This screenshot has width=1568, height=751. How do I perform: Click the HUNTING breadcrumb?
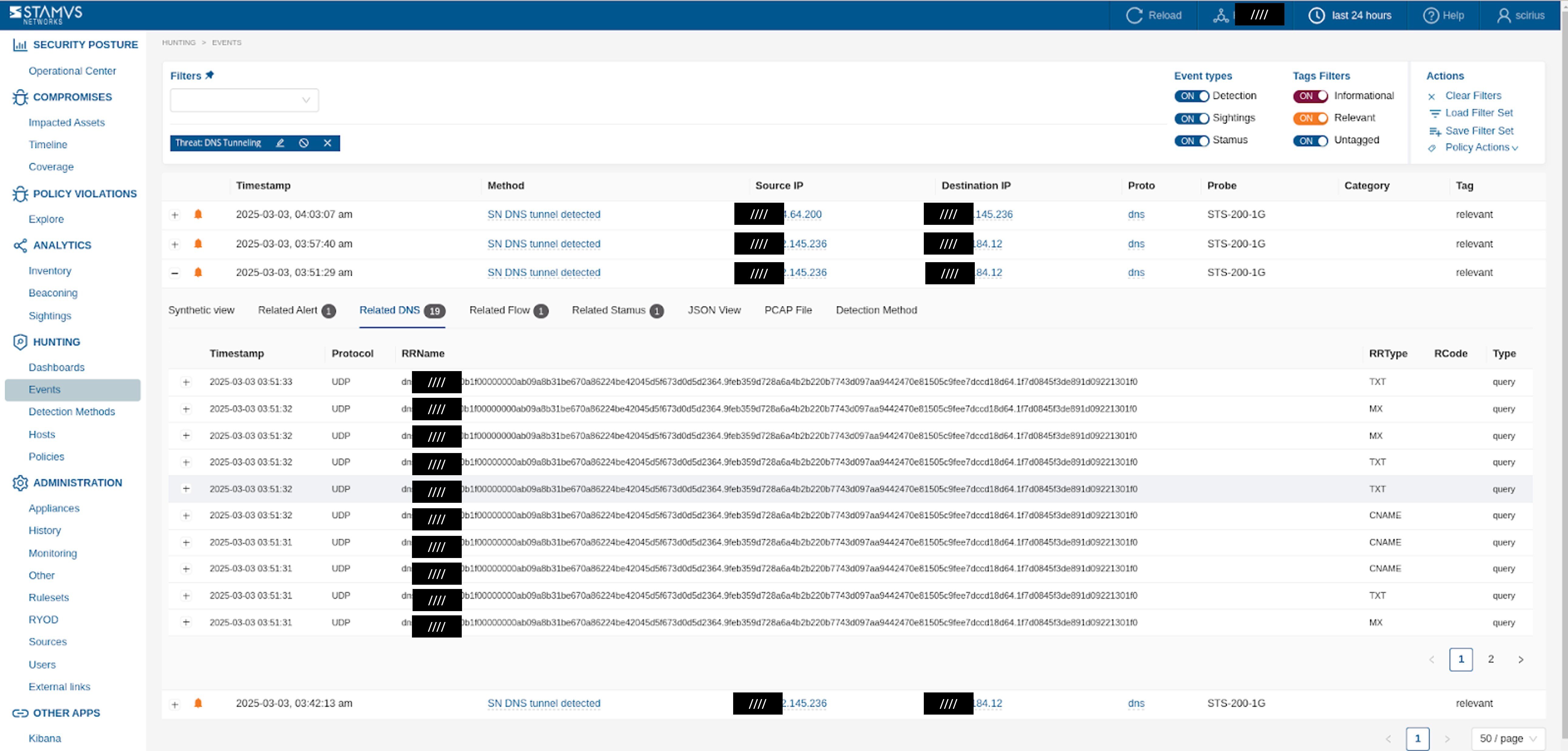tap(178, 42)
